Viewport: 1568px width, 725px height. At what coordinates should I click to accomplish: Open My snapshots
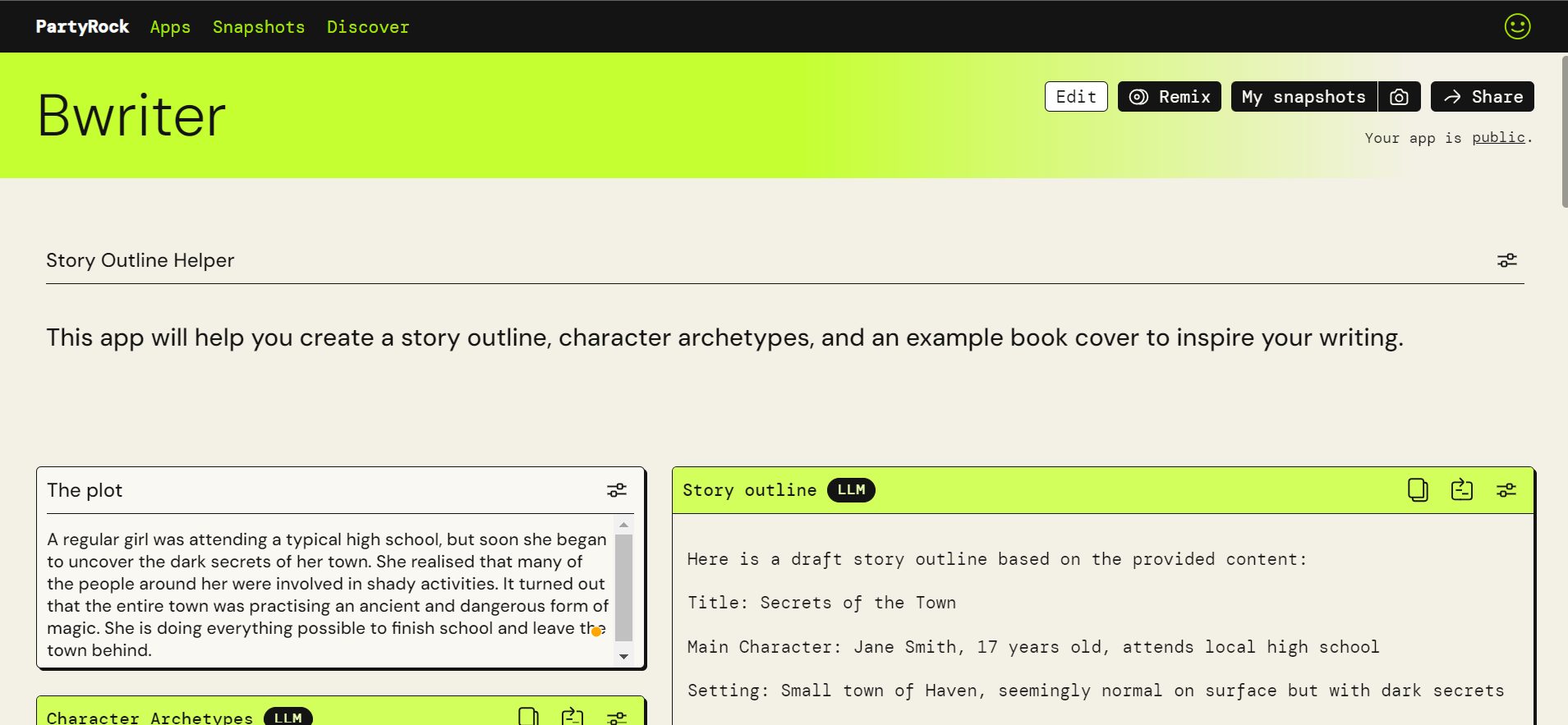coord(1304,97)
